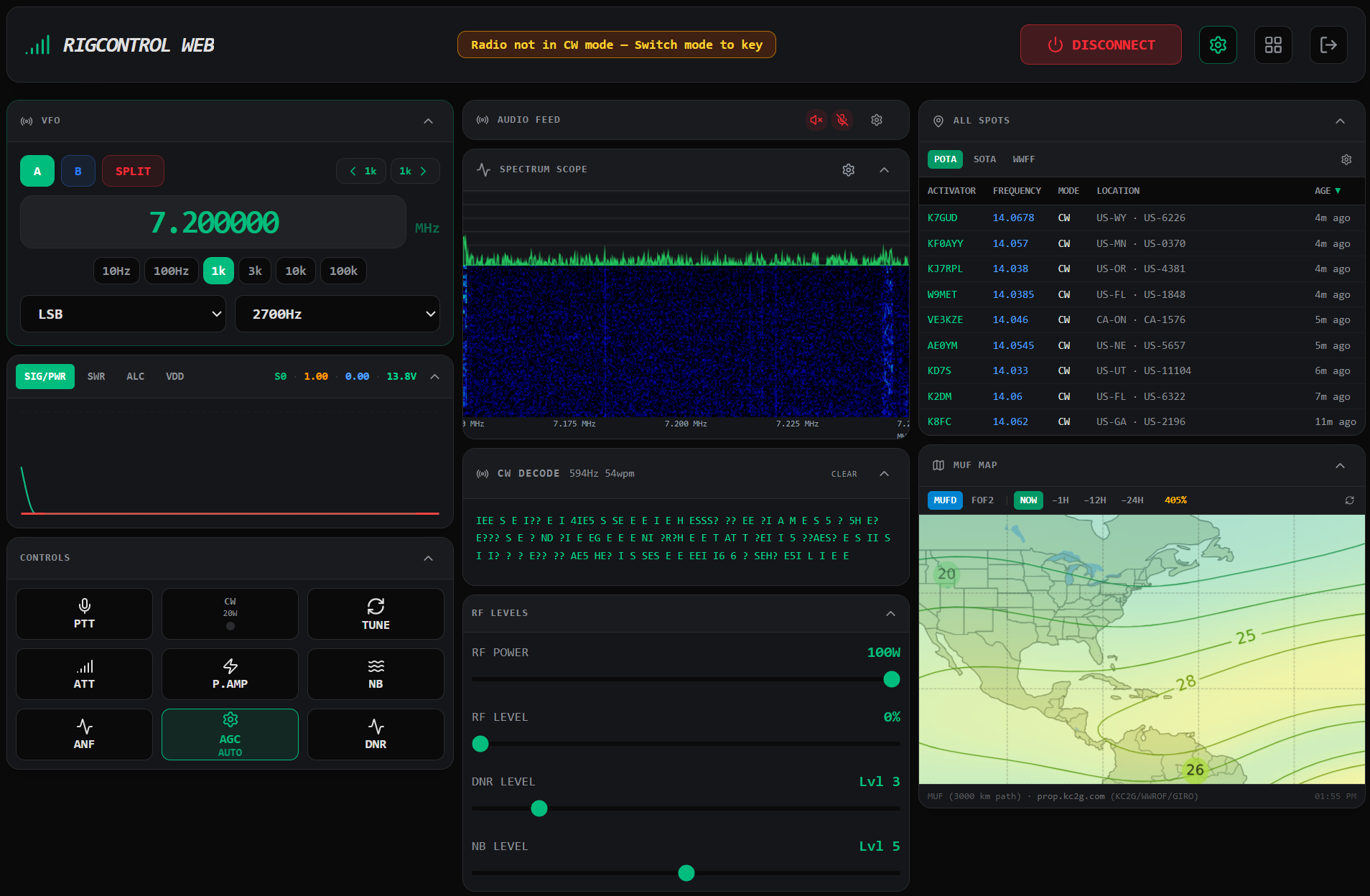Click the logout icon in header
Image resolution: width=1370 pixels, height=896 pixels.
(1328, 45)
